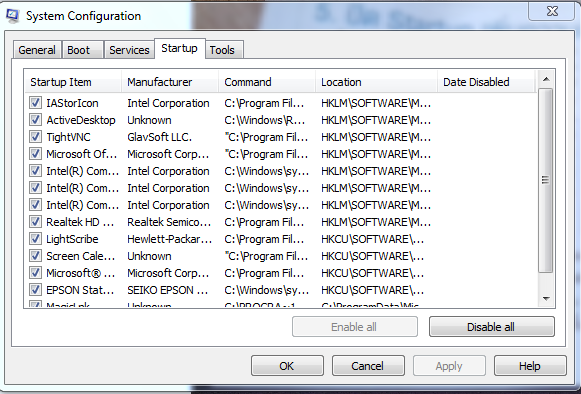Click SEIKO EPSON manufacturer cell
The image size is (581, 394).
[x=167, y=290]
